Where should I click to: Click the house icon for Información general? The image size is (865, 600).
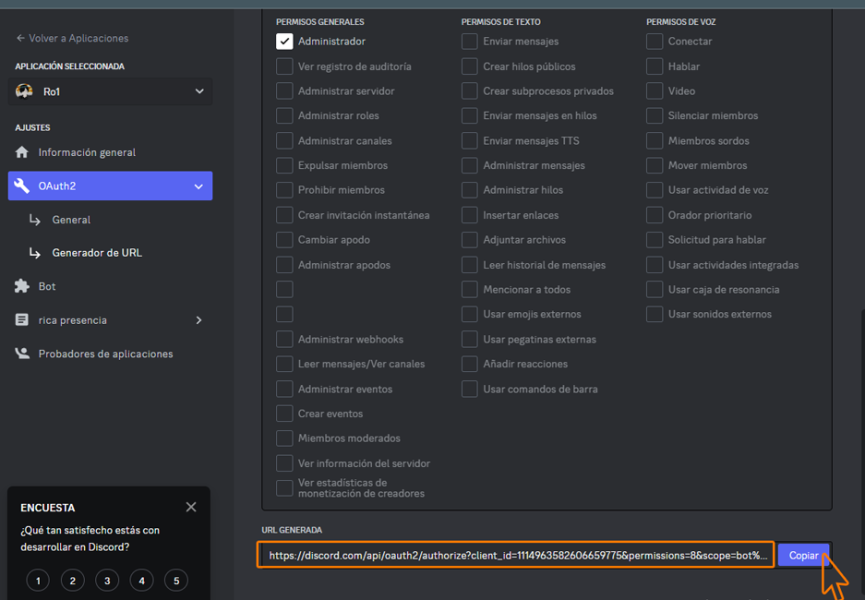coord(22,153)
